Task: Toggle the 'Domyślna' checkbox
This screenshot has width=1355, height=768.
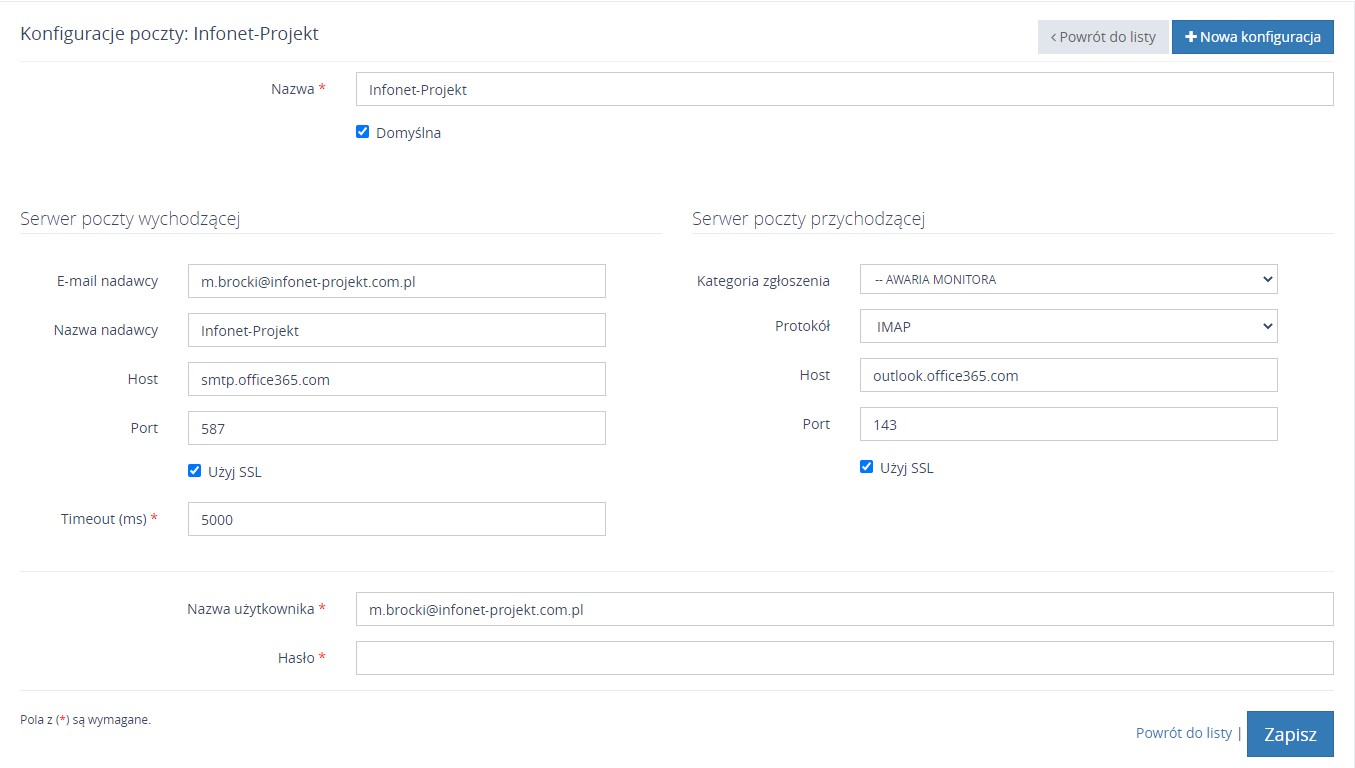Action: pyautogui.click(x=363, y=131)
